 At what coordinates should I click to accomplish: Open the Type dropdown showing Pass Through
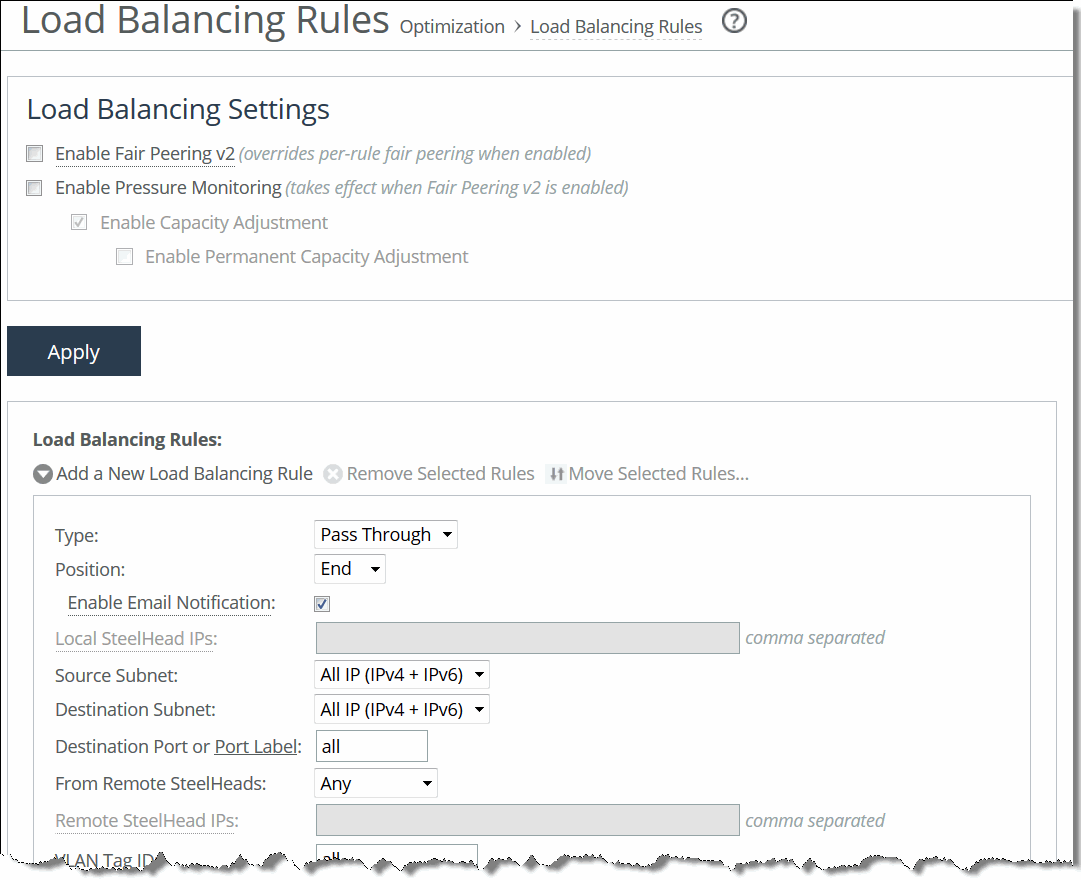point(386,535)
